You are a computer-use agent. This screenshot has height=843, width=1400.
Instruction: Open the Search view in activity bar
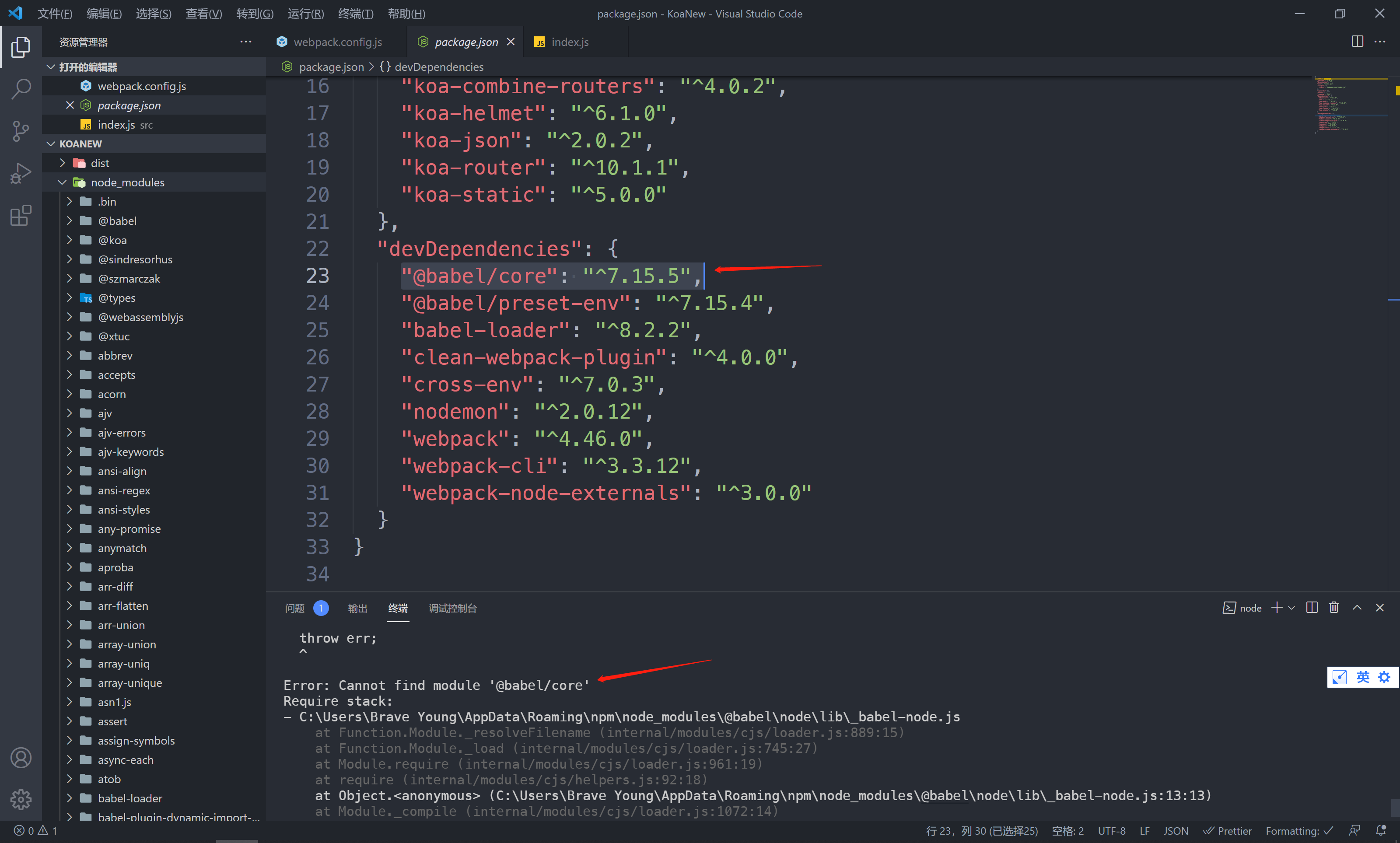[21, 89]
